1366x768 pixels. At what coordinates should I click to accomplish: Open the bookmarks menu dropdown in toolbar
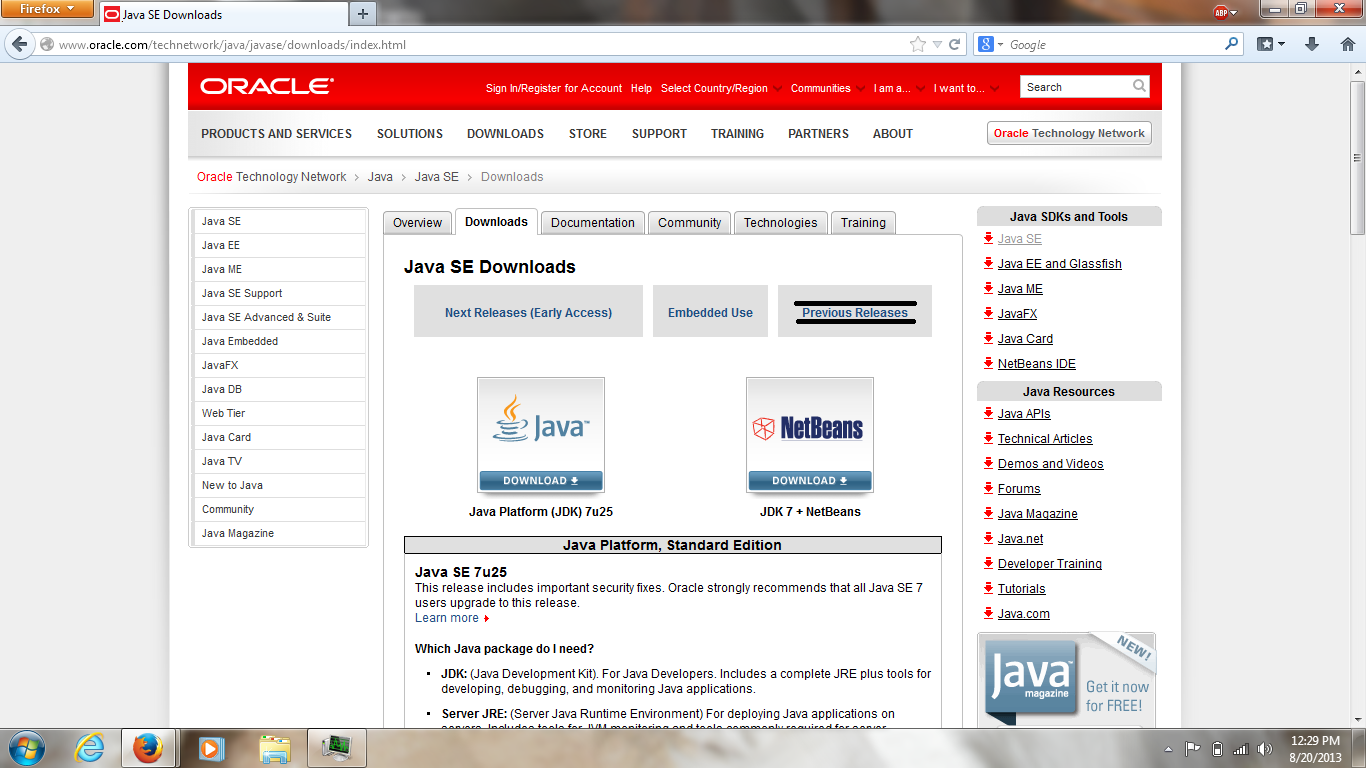coord(1272,44)
